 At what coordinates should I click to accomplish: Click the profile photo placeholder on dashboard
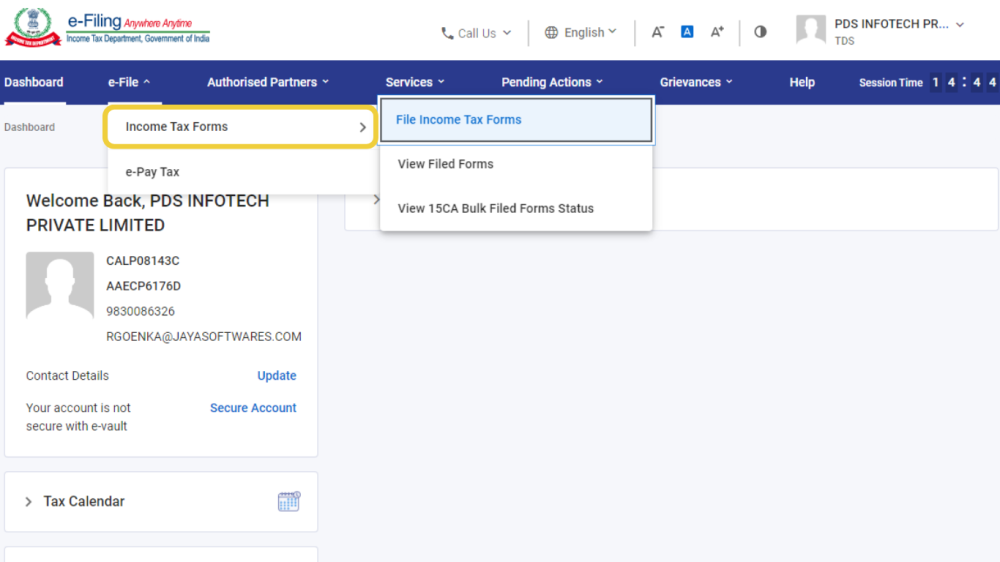pos(60,285)
